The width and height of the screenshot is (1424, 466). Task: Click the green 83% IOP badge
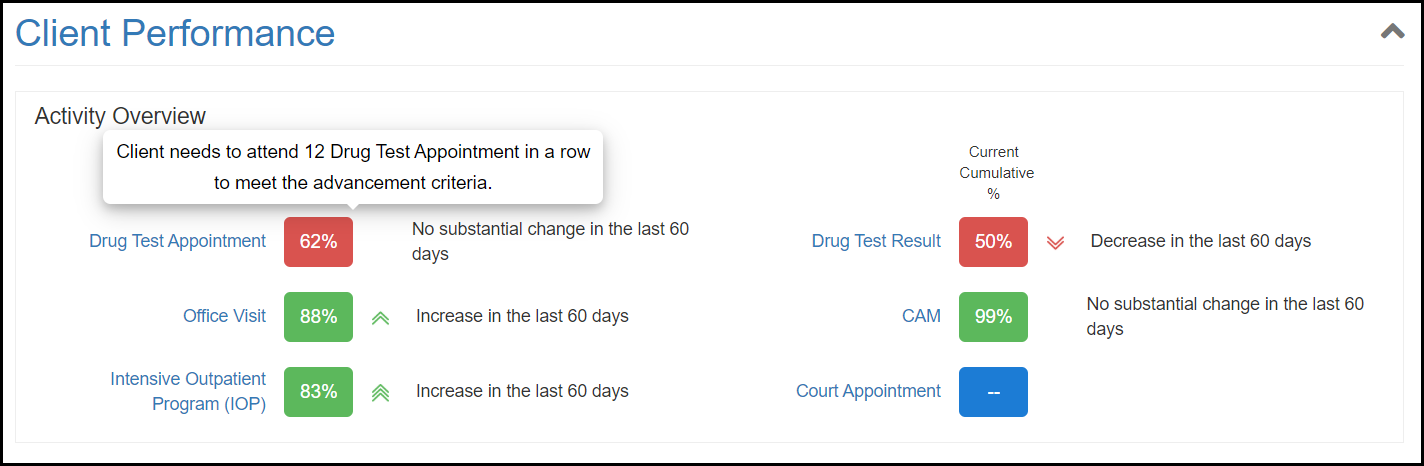coord(318,392)
